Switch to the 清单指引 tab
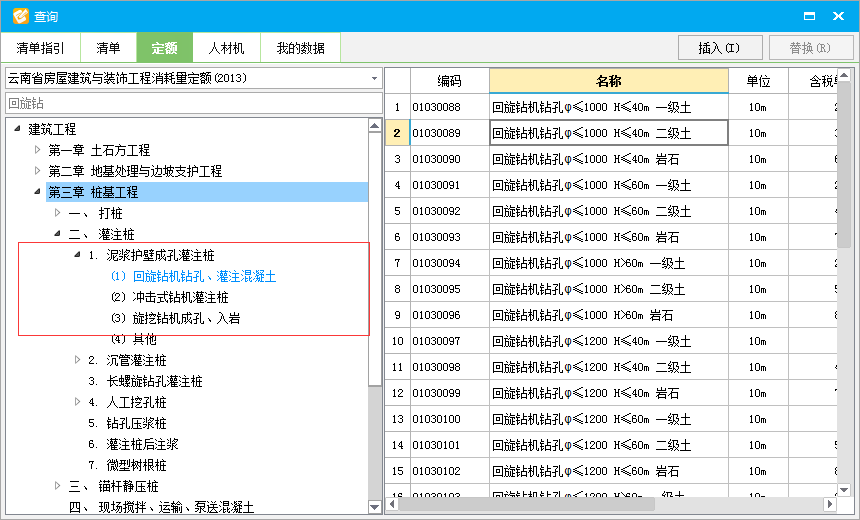The height and width of the screenshot is (520, 860). tap(41, 48)
